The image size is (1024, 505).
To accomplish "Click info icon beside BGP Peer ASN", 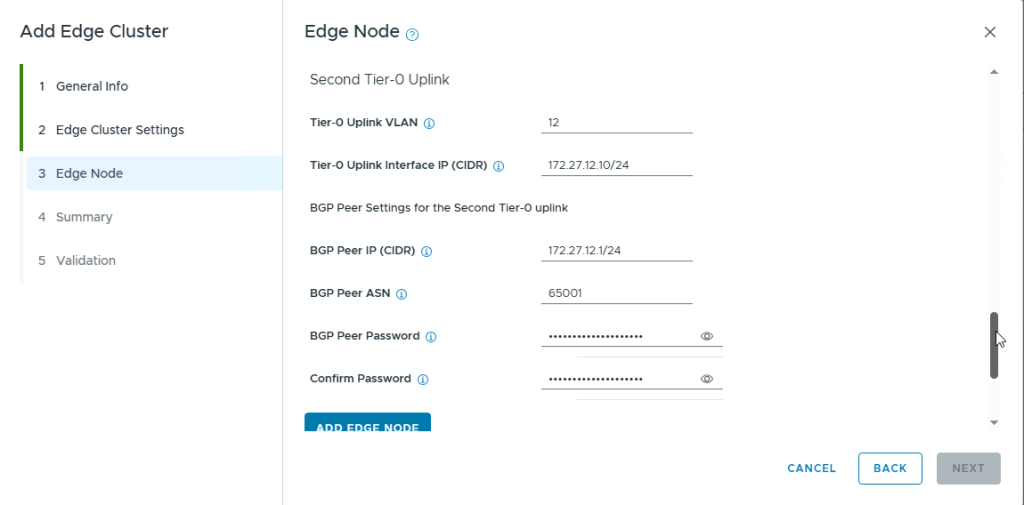I will click(x=402, y=295).
